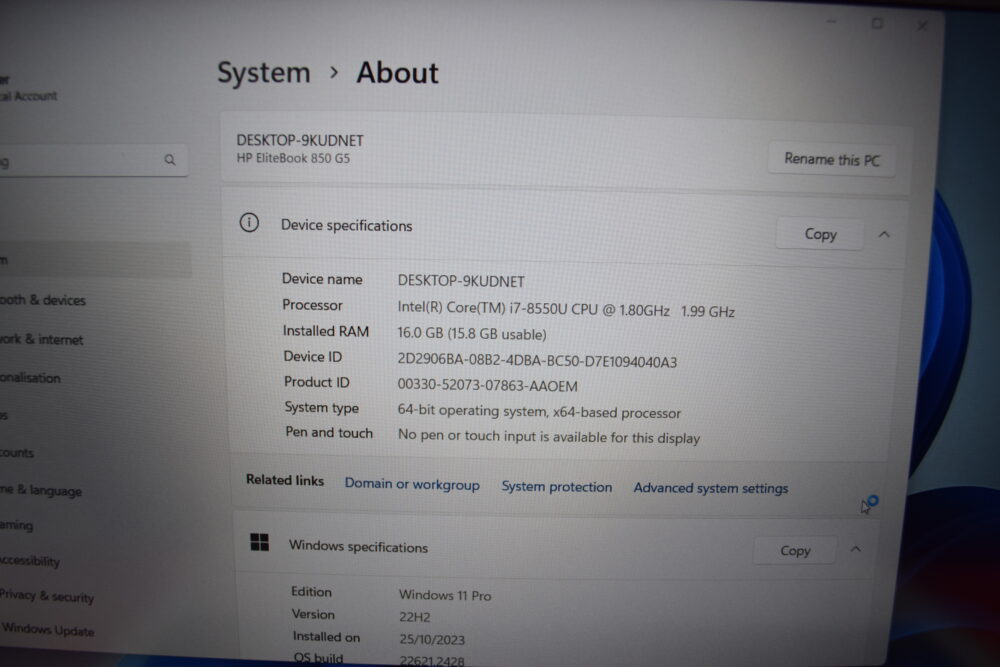Click the About page title
The height and width of the screenshot is (667, 1000).
(397, 73)
